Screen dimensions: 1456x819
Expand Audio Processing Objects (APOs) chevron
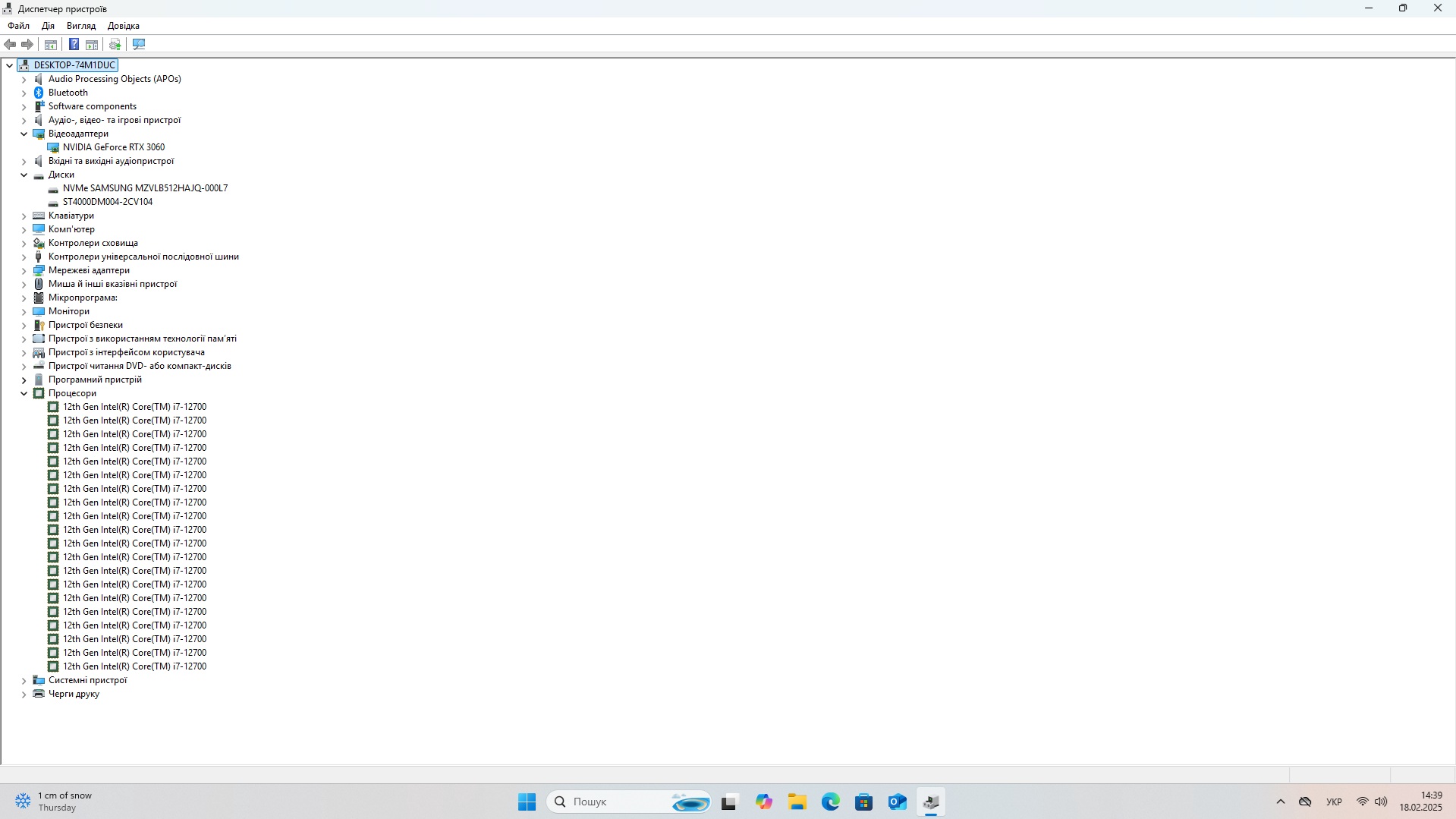(x=24, y=79)
